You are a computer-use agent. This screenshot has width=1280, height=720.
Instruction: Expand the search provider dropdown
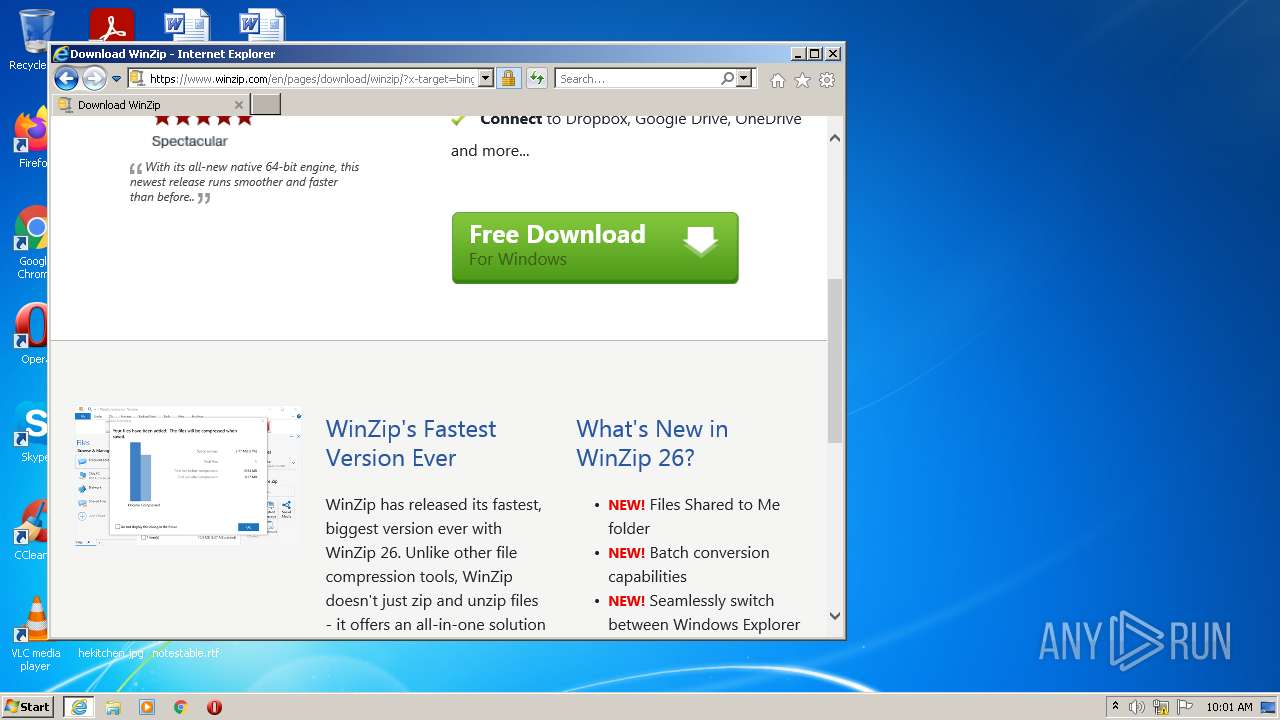(744, 79)
